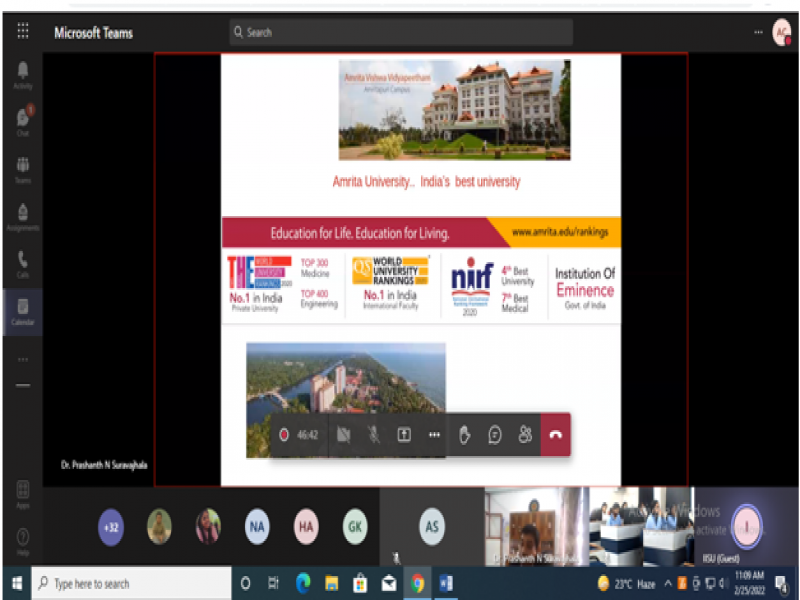Show the participants list
This screenshot has width=800, height=600.
pos(525,435)
